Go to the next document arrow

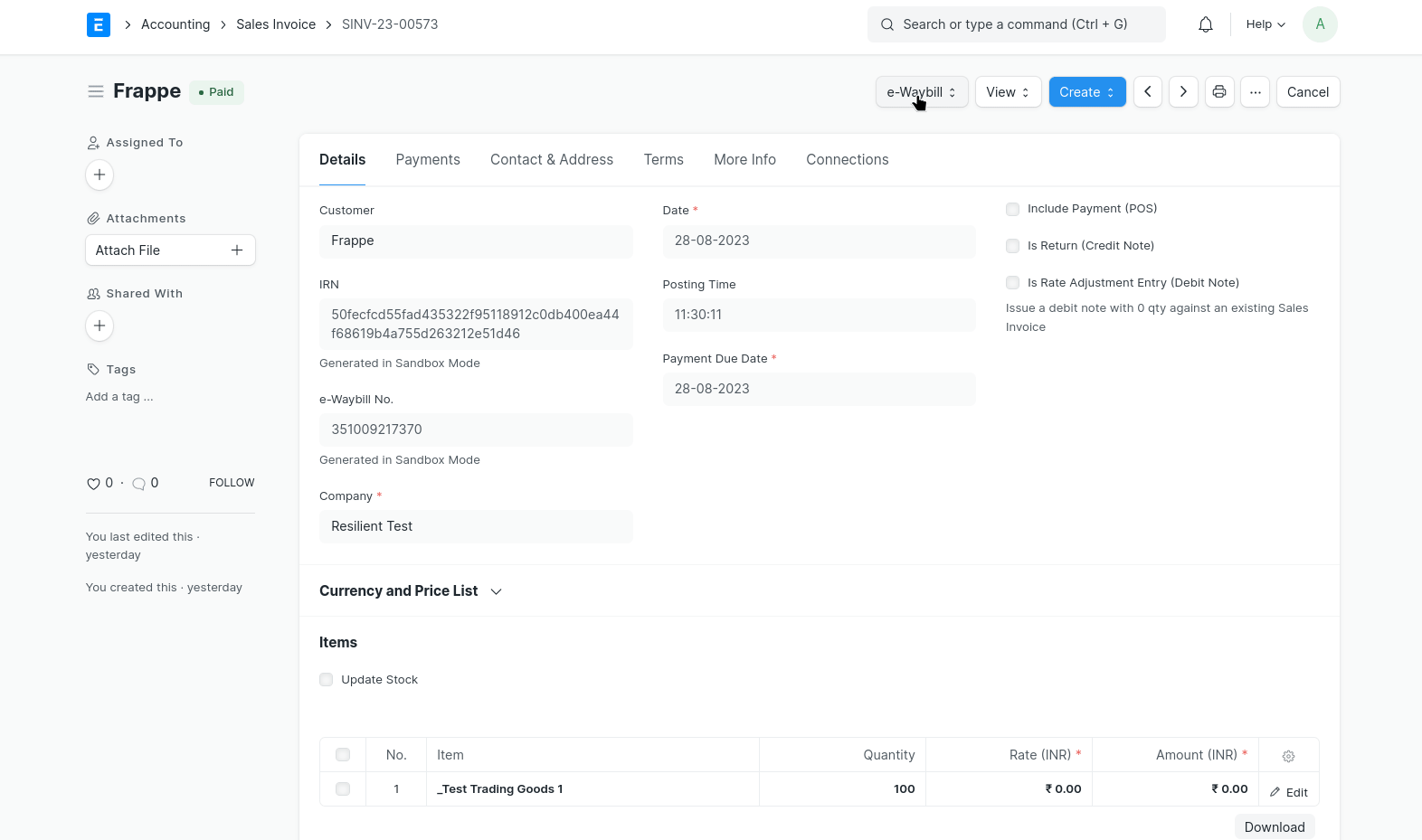(x=1183, y=92)
